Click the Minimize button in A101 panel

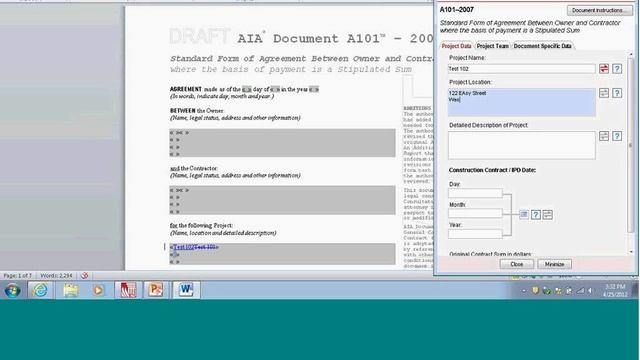pyautogui.click(x=554, y=264)
